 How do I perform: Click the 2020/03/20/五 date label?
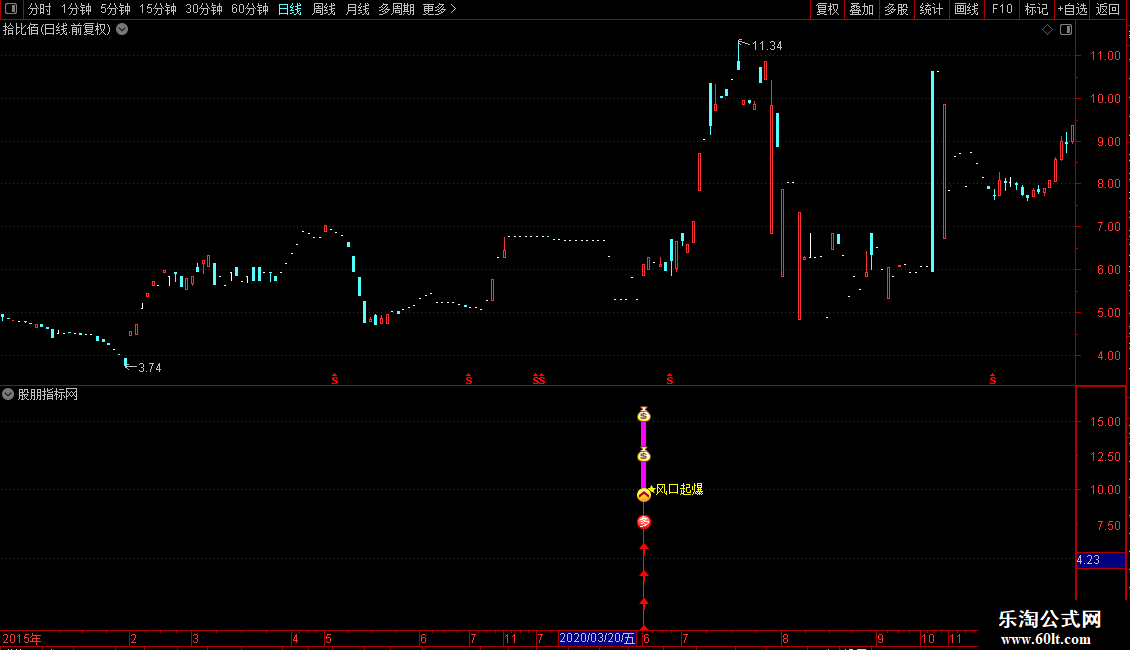pos(597,638)
